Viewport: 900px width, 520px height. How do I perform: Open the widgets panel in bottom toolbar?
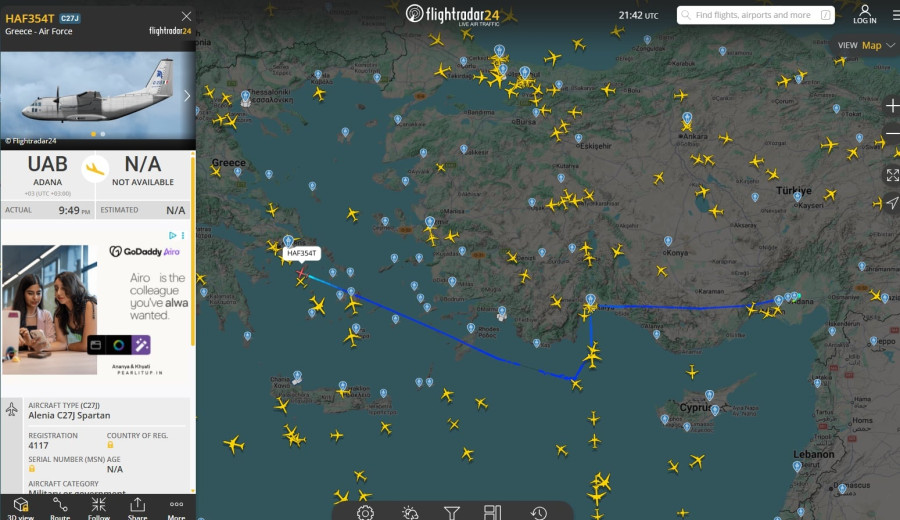tap(492, 512)
